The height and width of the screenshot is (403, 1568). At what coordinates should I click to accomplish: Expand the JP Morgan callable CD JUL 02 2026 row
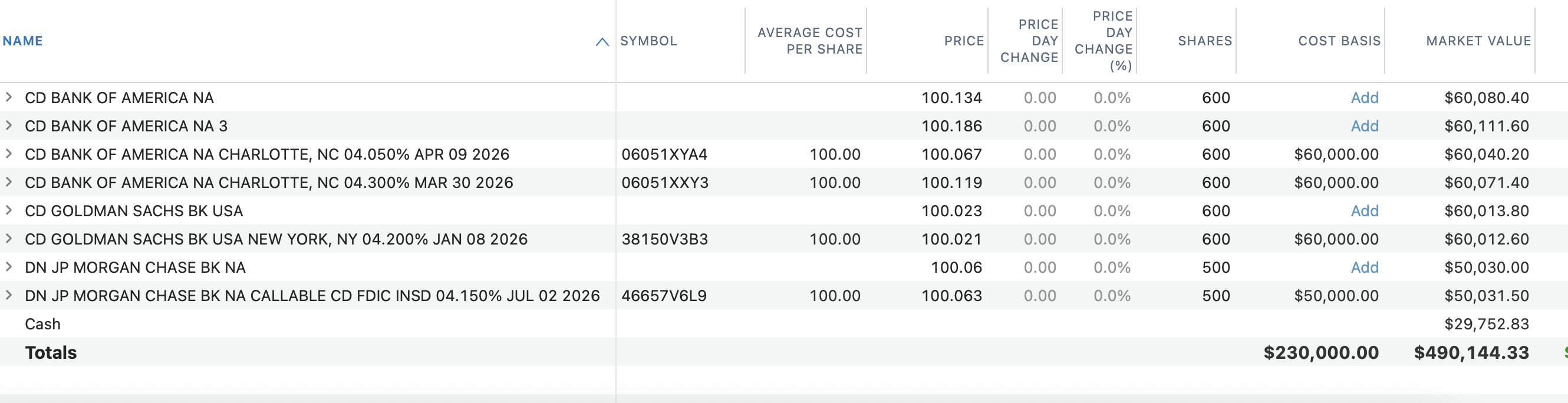pyautogui.click(x=8, y=295)
